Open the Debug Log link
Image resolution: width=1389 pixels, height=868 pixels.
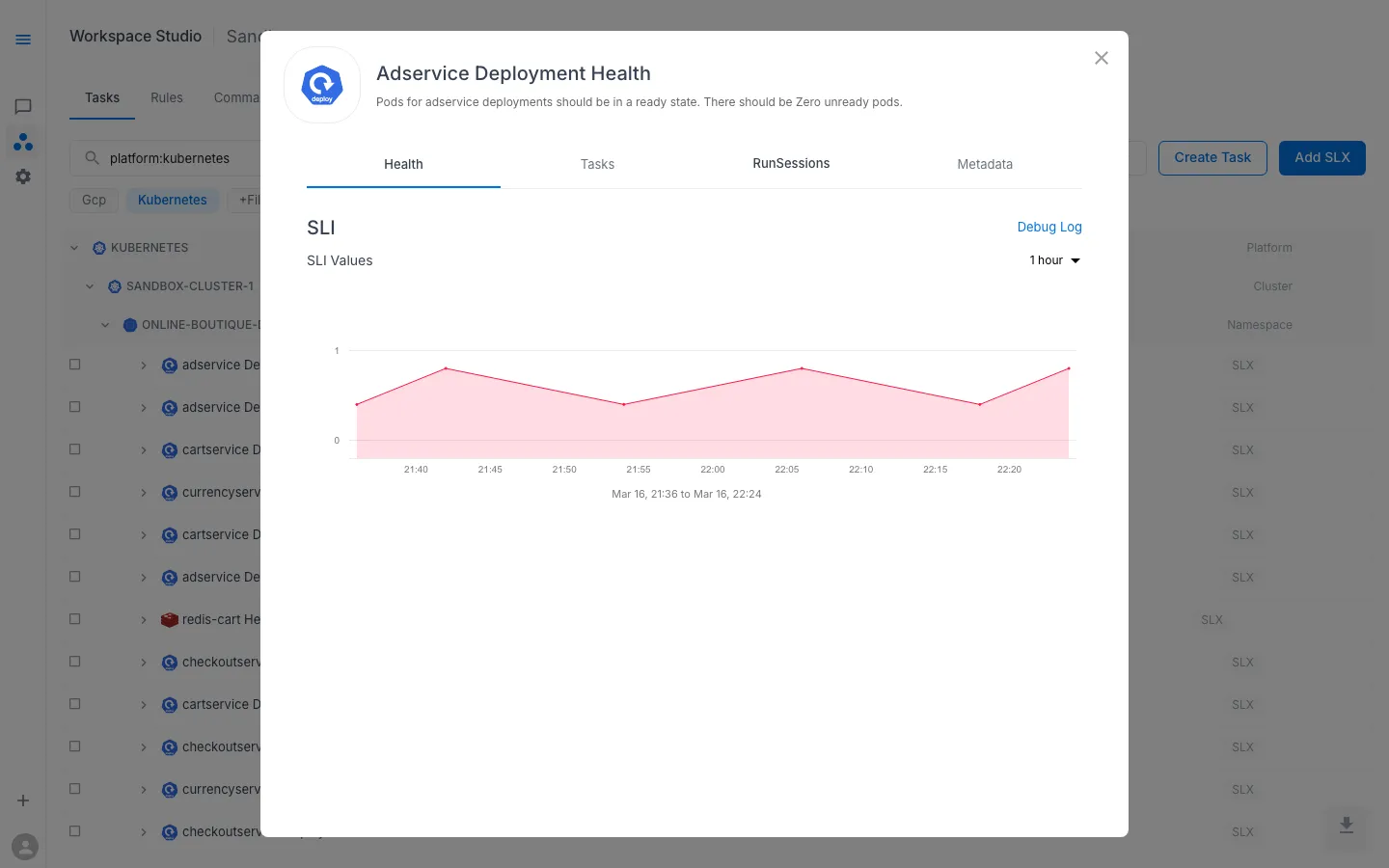[x=1049, y=227]
